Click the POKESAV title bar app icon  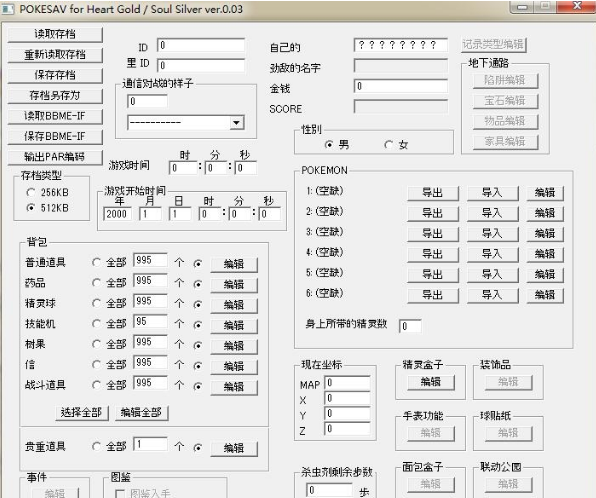click(8, 9)
